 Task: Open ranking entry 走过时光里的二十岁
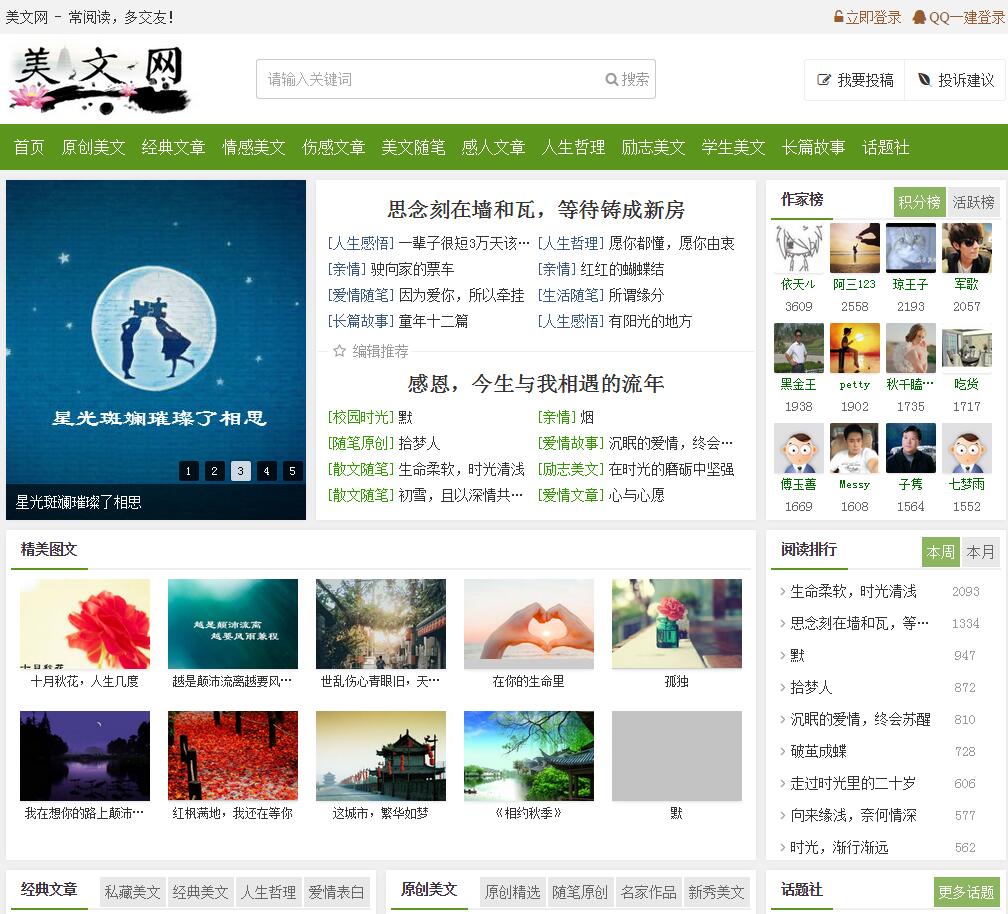852,784
